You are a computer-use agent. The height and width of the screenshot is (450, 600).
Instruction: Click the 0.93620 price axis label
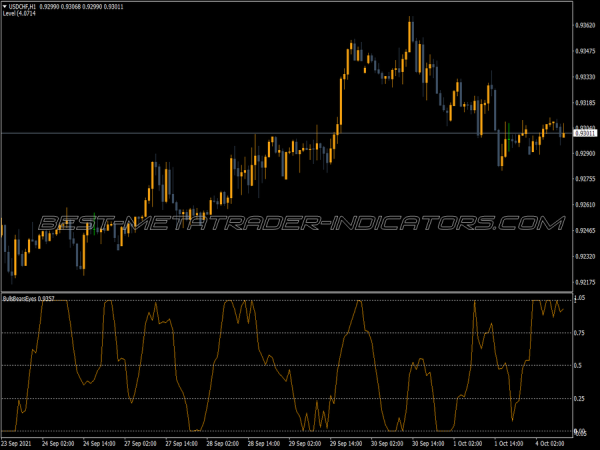[x=585, y=25]
